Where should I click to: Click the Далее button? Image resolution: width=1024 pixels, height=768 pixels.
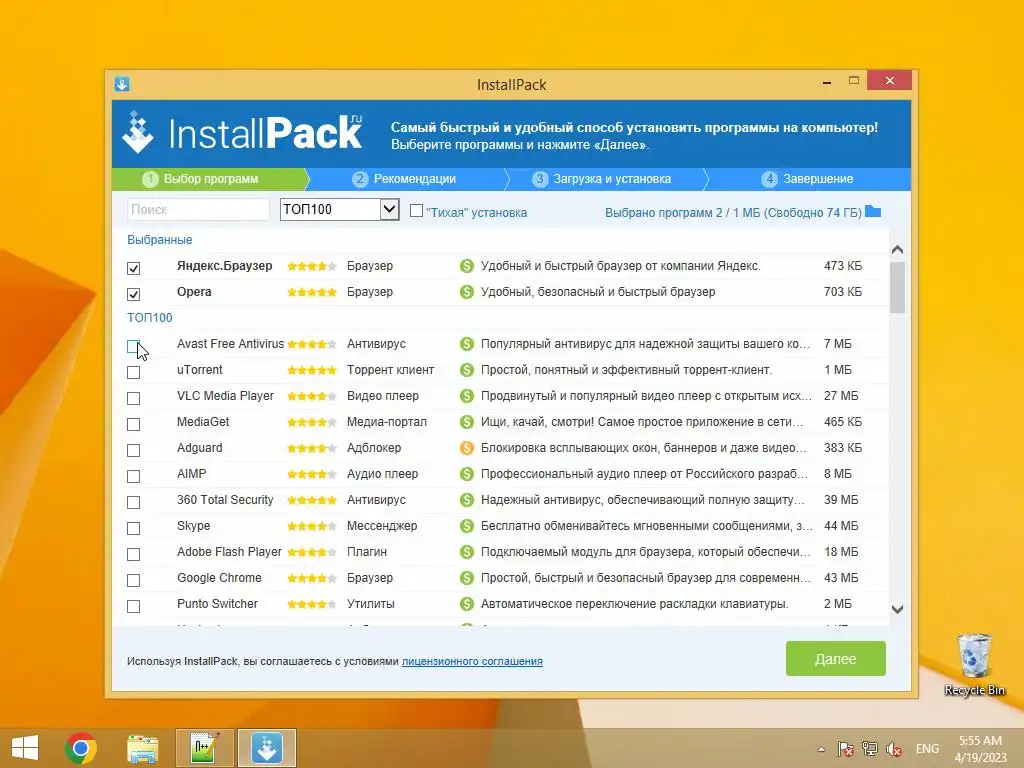click(x=835, y=658)
